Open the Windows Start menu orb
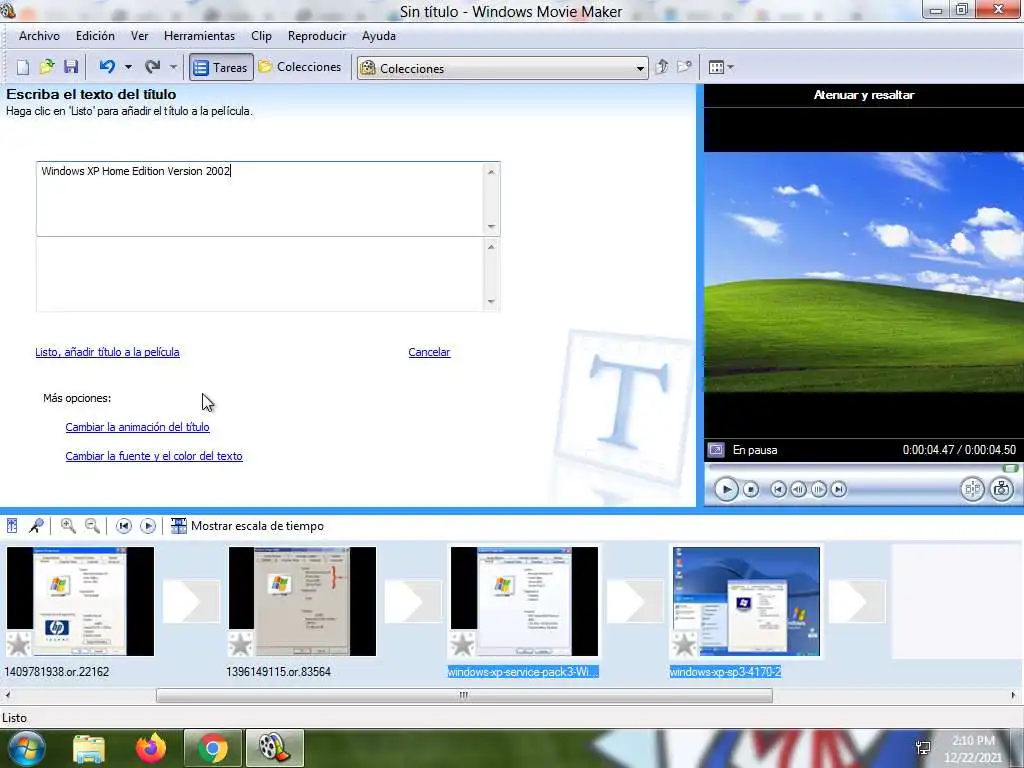 tap(25, 748)
